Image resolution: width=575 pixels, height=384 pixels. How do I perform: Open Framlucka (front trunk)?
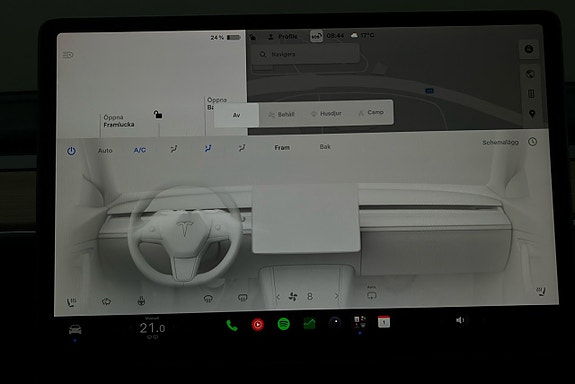(118, 121)
